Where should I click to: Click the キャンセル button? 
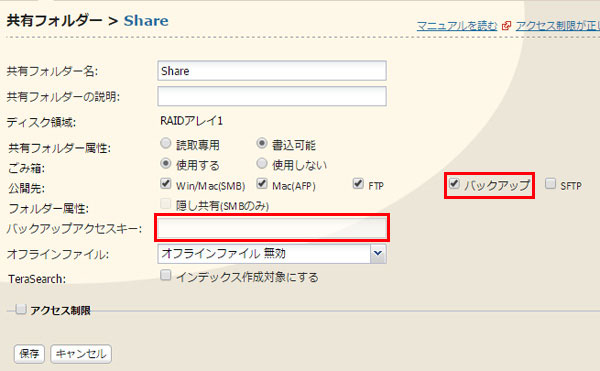81,354
